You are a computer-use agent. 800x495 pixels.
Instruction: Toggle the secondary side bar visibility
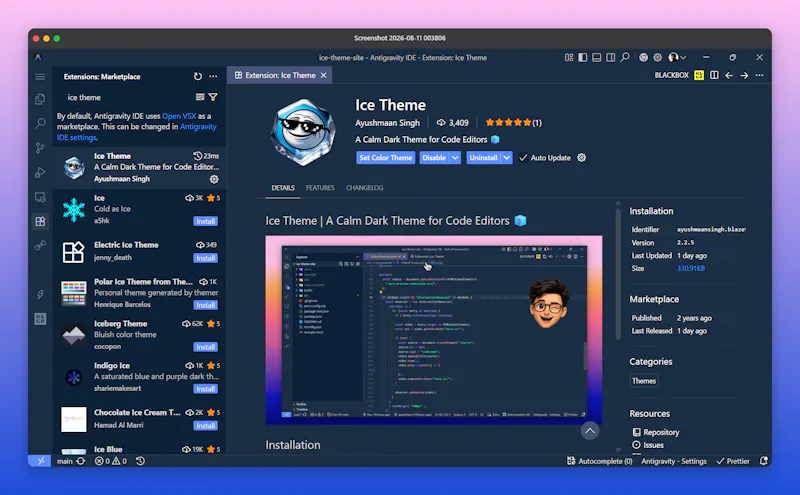(x=610, y=58)
